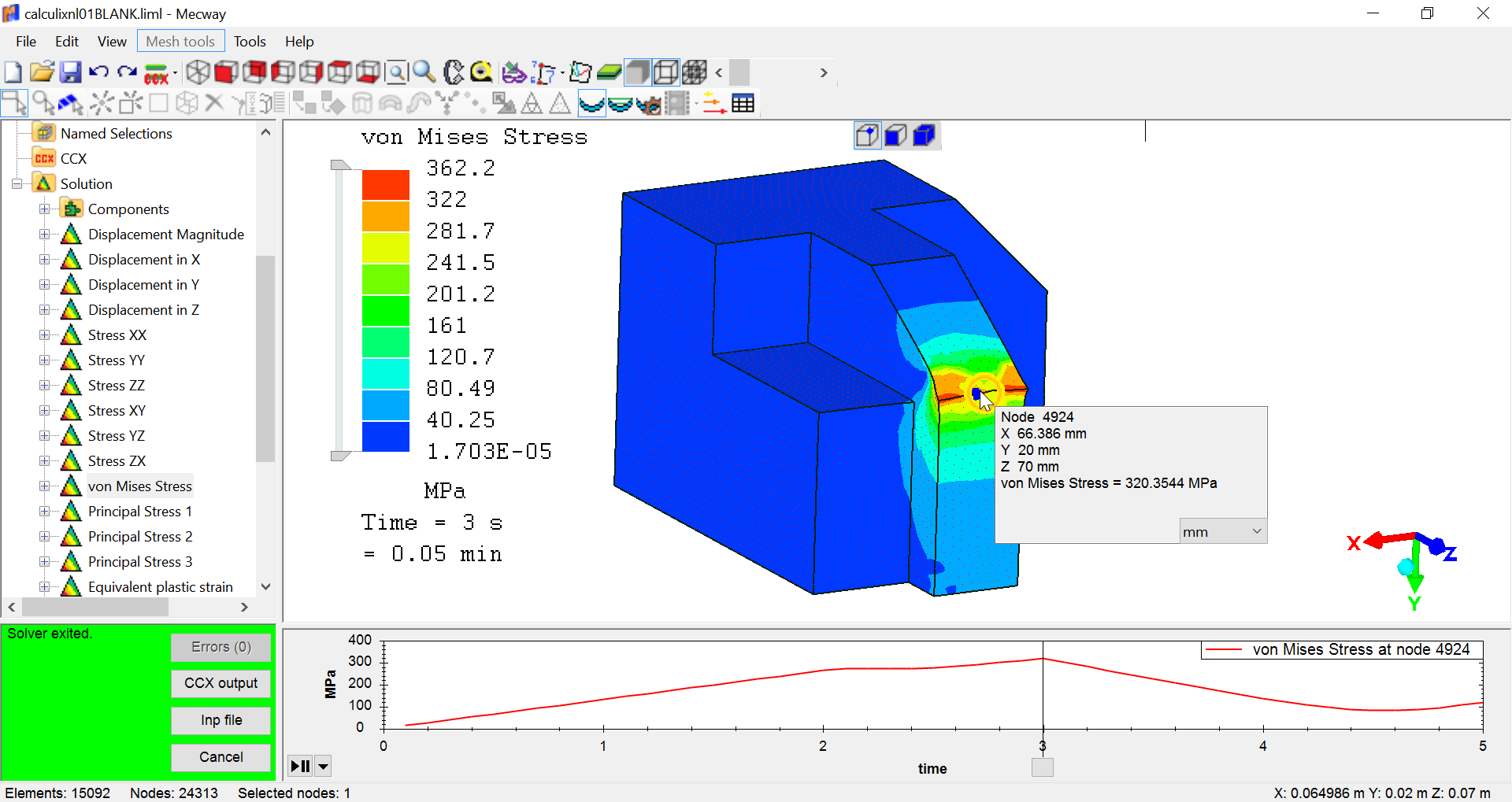Expand the Components tree node

[x=45, y=209]
